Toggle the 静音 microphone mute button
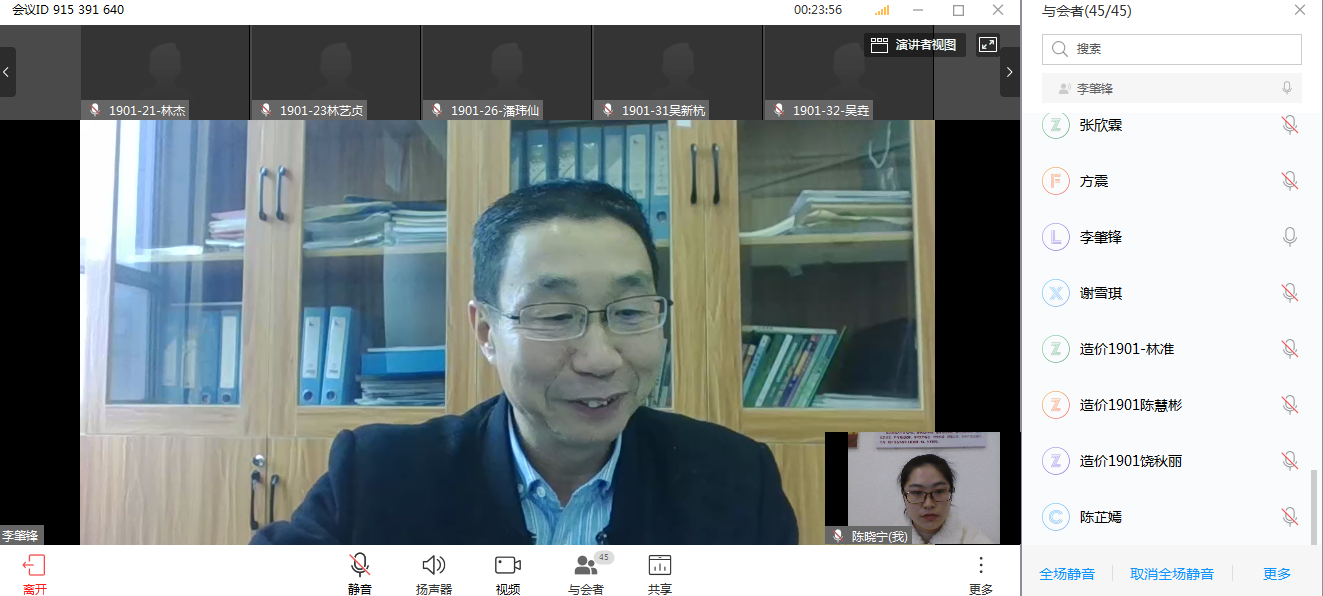Viewport: 1323px width, 596px height. 359,566
